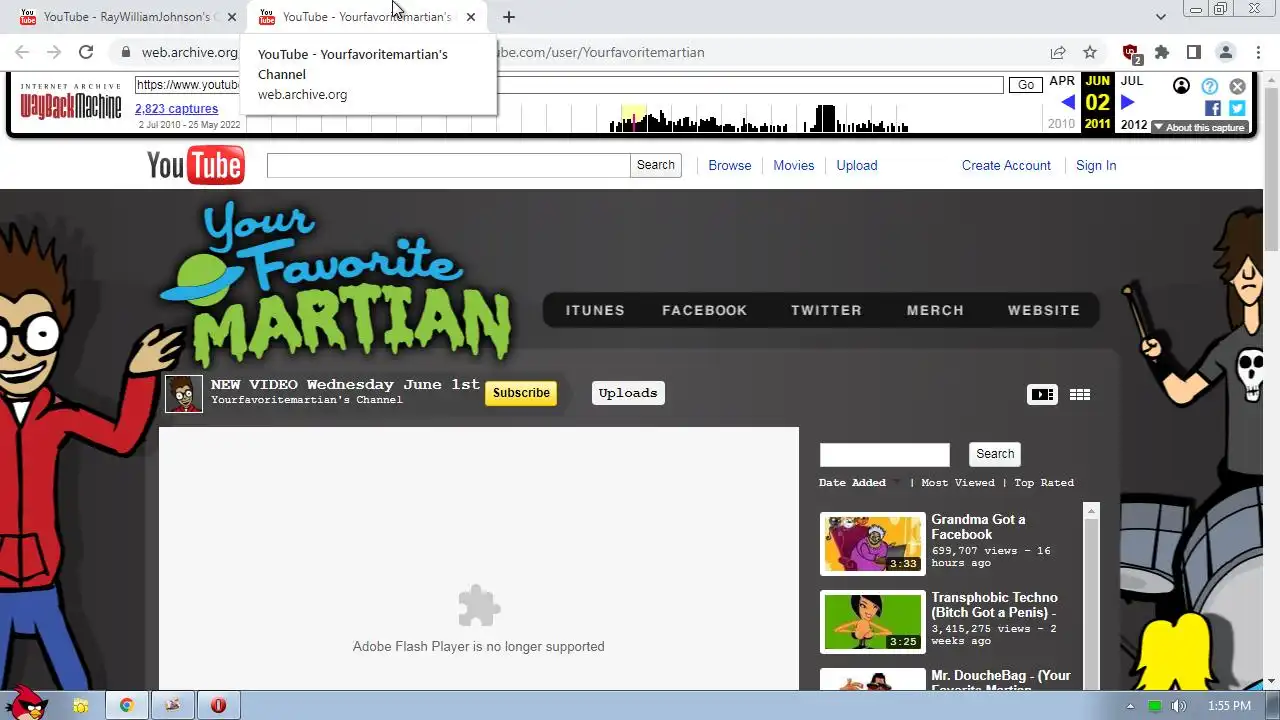Viewport: 1280px width, 720px height.
Task: Toggle the browser side panel icon
Action: 1193,52
